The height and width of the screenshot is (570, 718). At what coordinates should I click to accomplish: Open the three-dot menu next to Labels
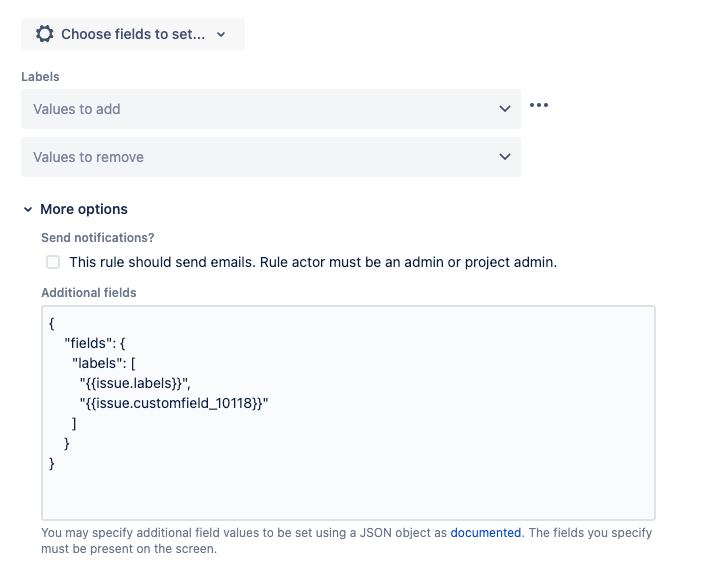click(538, 105)
